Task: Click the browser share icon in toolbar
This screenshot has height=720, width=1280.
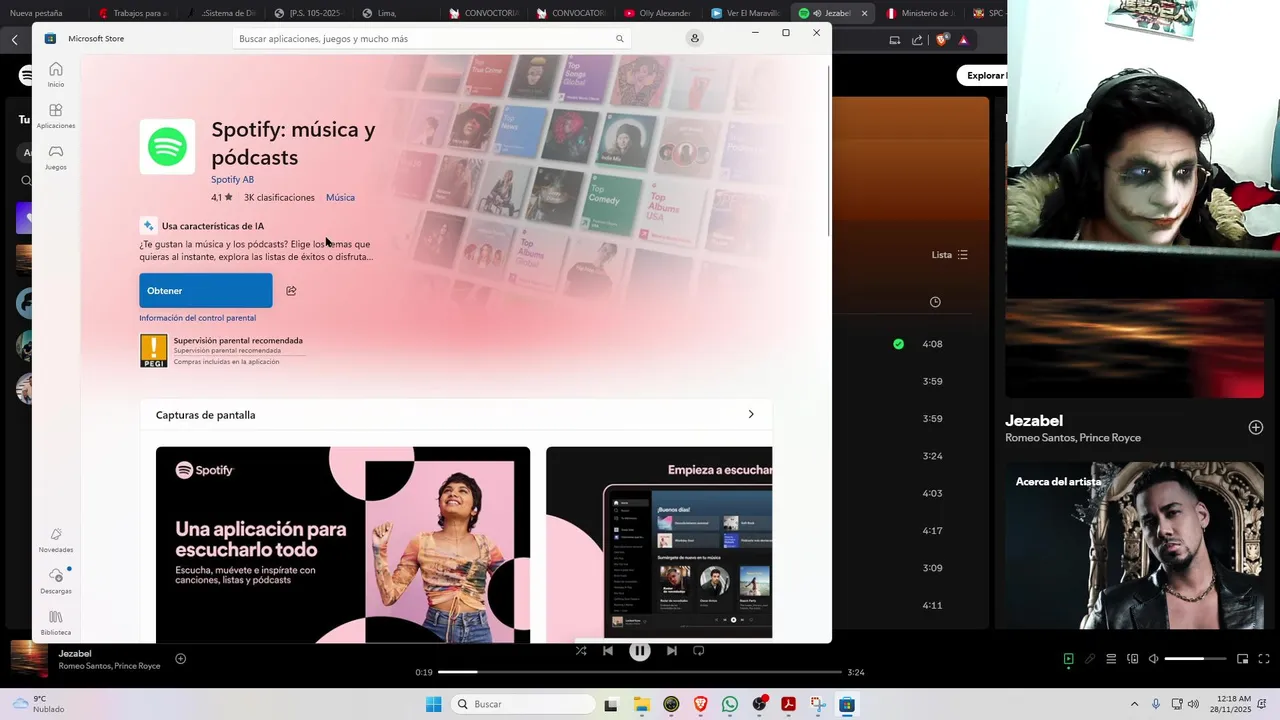Action: pos(918,40)
